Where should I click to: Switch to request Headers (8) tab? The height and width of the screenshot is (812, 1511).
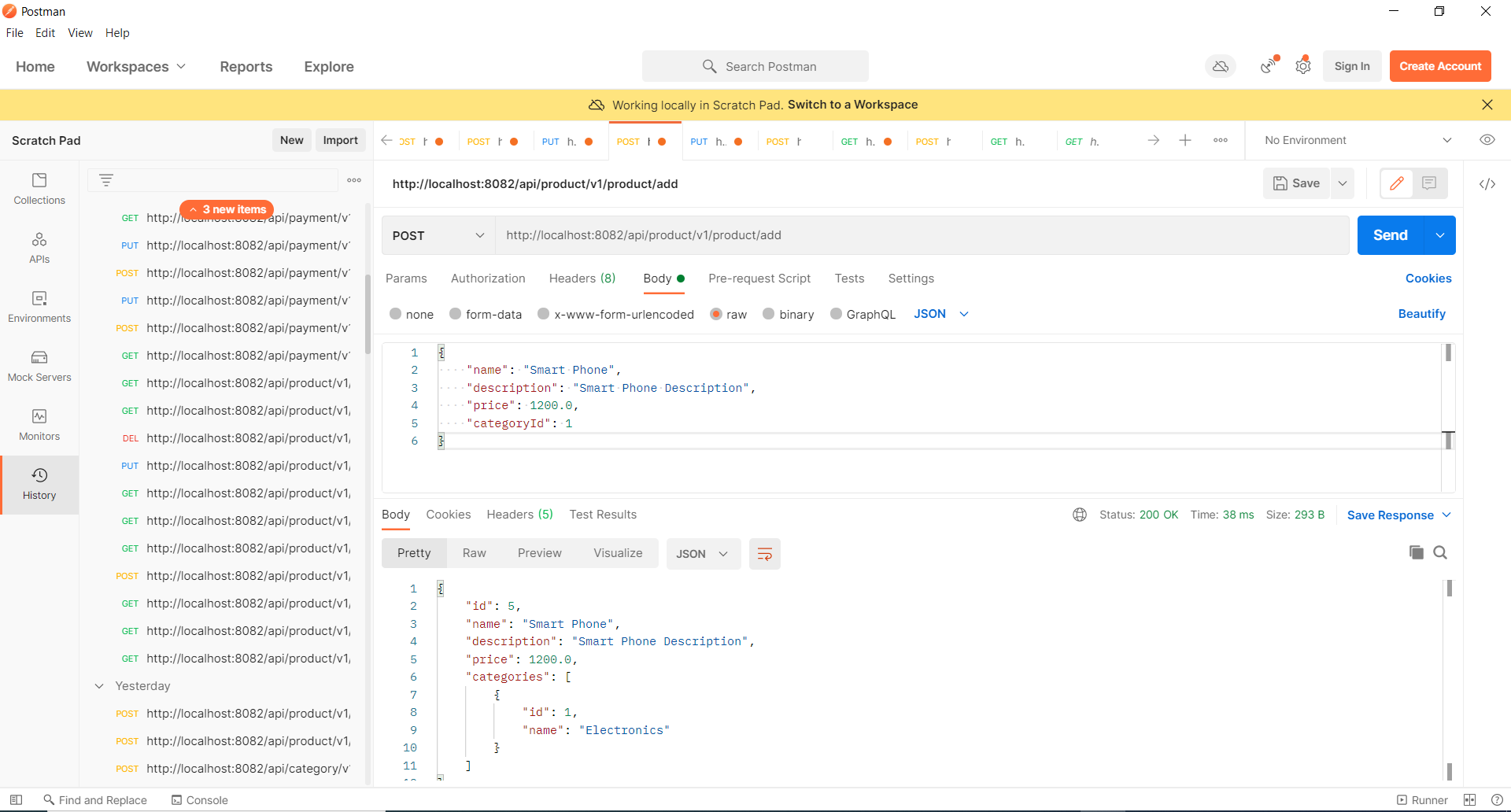[x=582, y=279]
